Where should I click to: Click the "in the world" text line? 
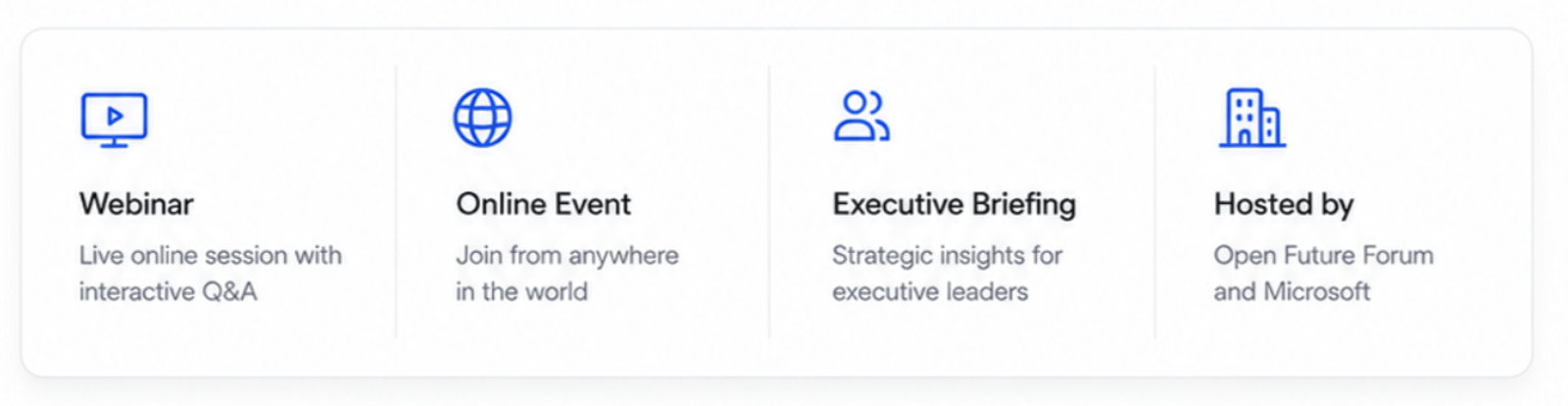pos(521,291)
